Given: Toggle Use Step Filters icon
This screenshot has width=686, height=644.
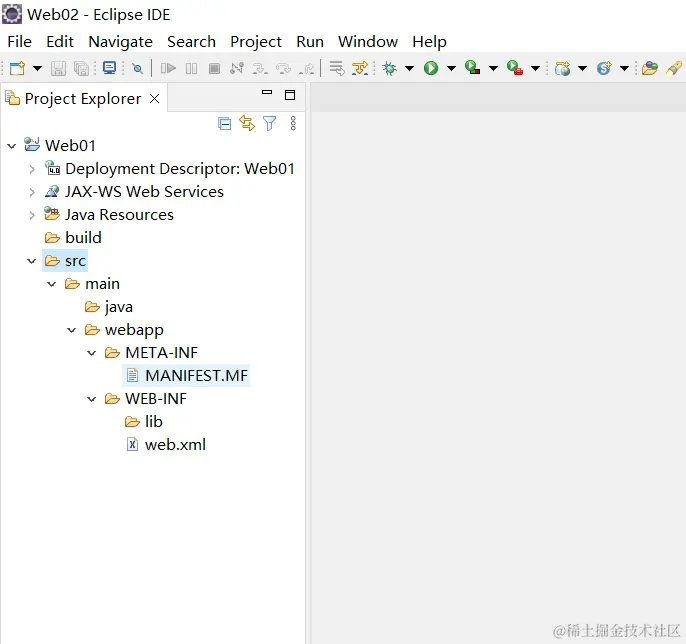Looking at the screenshot, I should (360, 68).
